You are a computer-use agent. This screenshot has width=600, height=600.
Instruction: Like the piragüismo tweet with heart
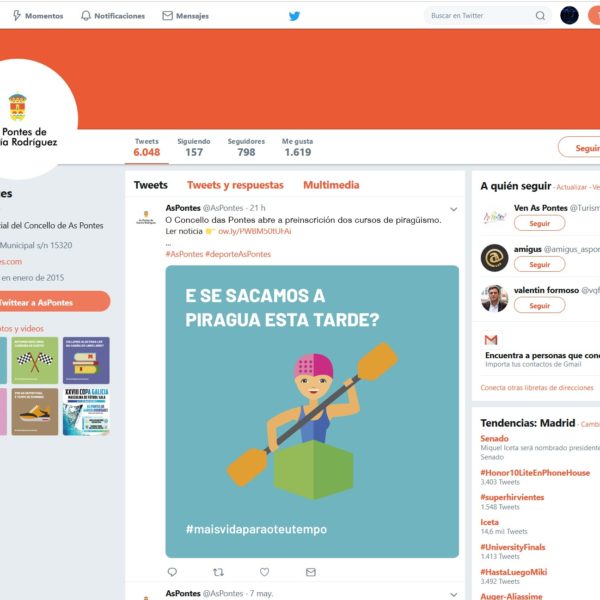tap(264, 572)
